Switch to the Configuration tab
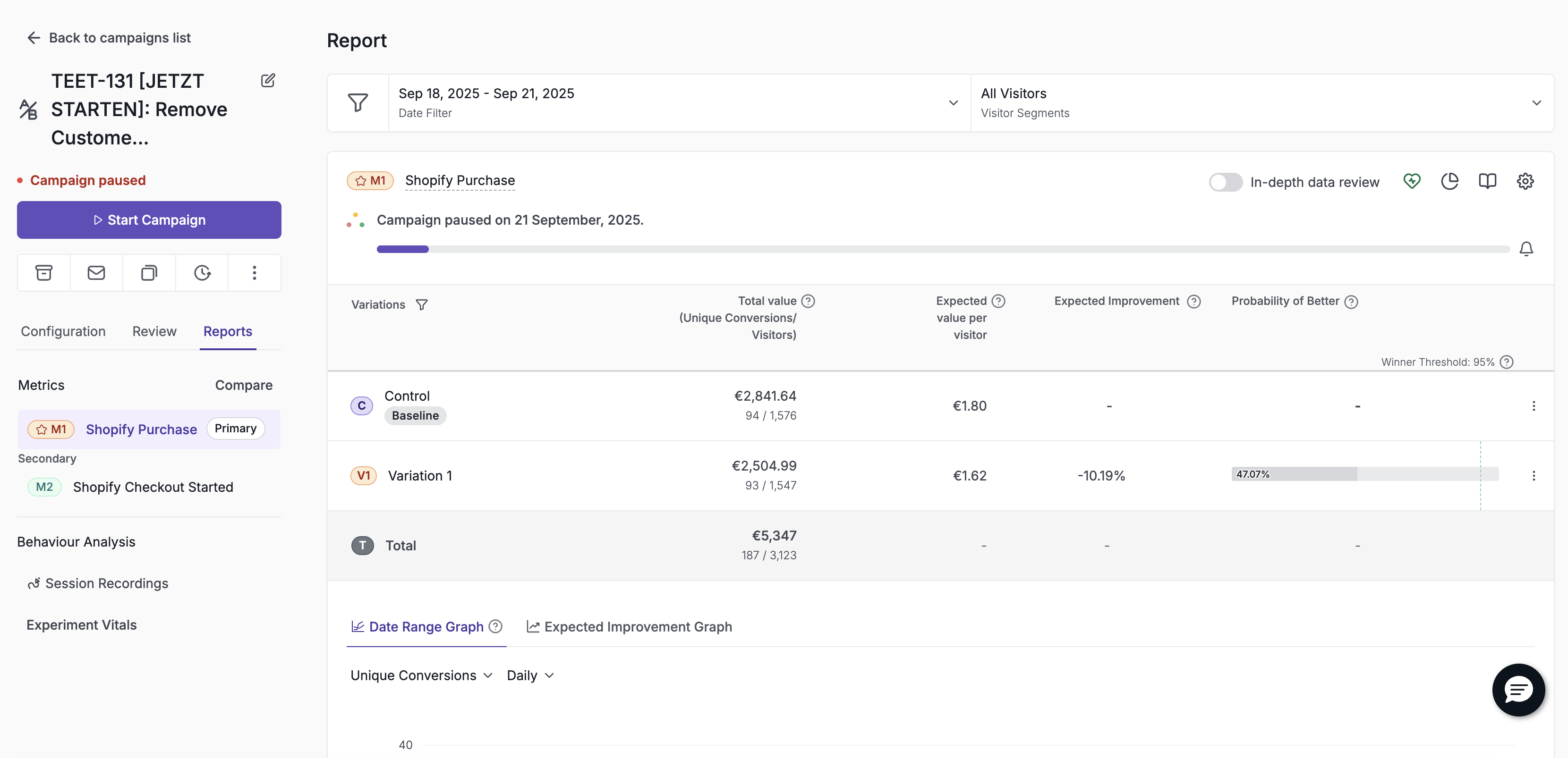The image size is (1568, 758). tap(63, 331)
